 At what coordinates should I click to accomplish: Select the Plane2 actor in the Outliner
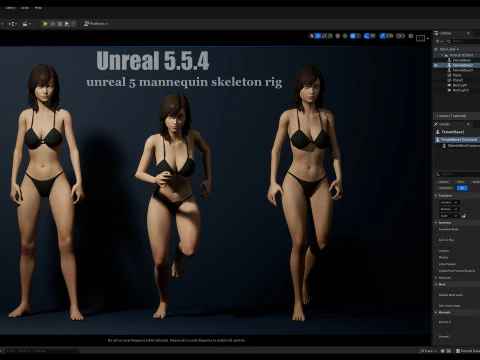coord(458,80)
